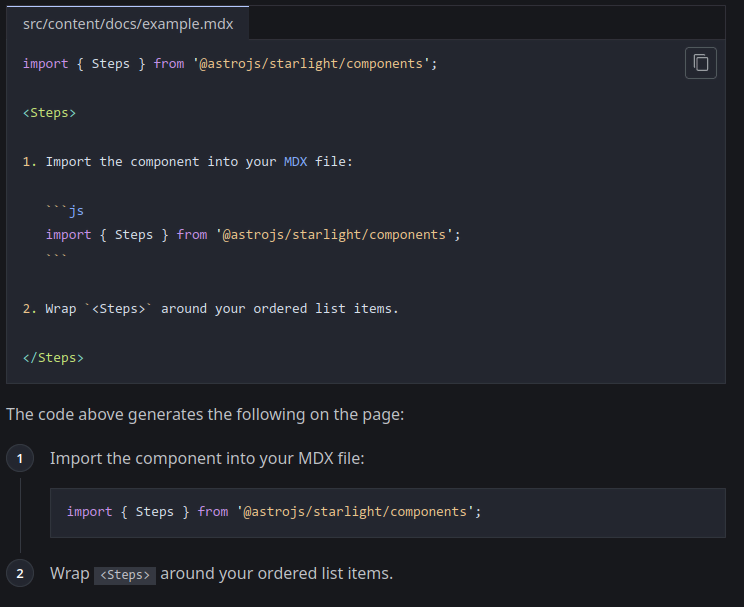Select the src/content/docs/example.mdx file tab
This screenshot has width=744, height=607.
[x=128, y=23]
